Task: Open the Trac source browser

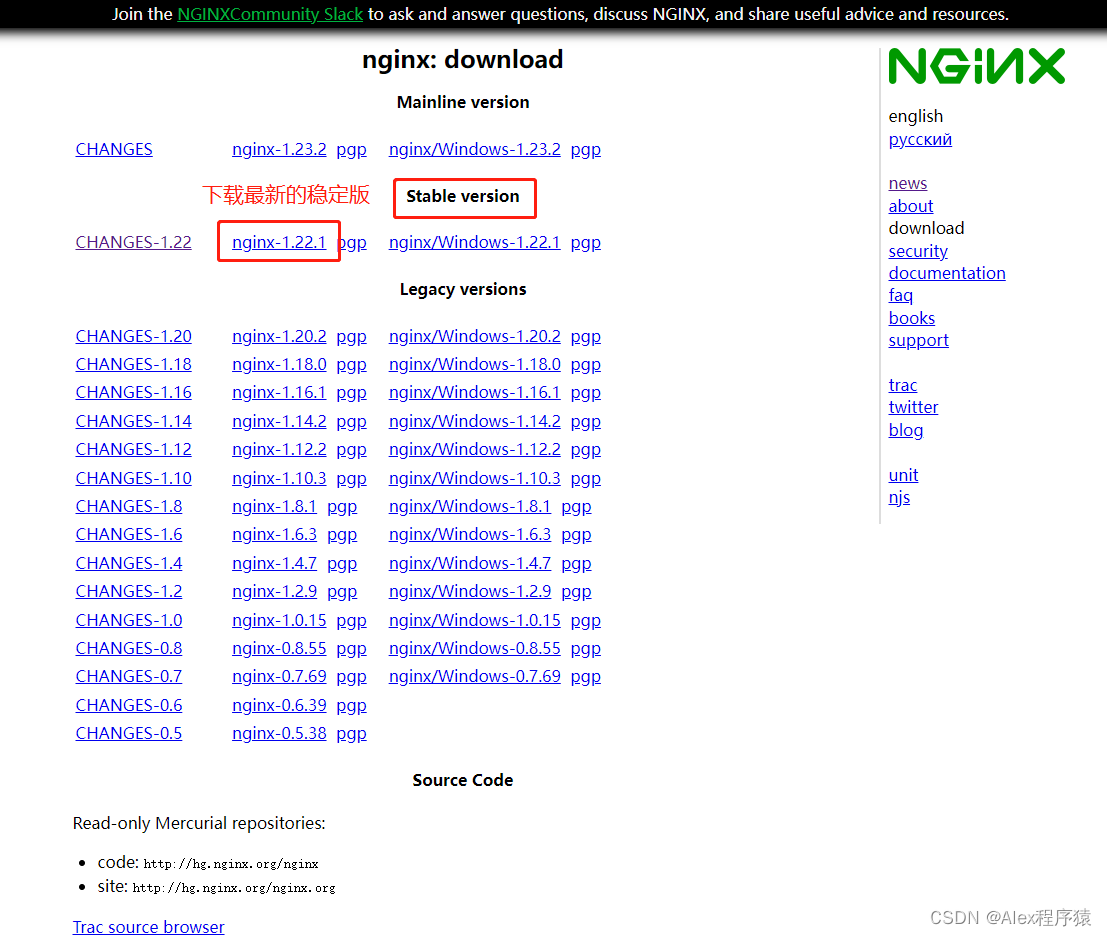Action: click(148, 927)
